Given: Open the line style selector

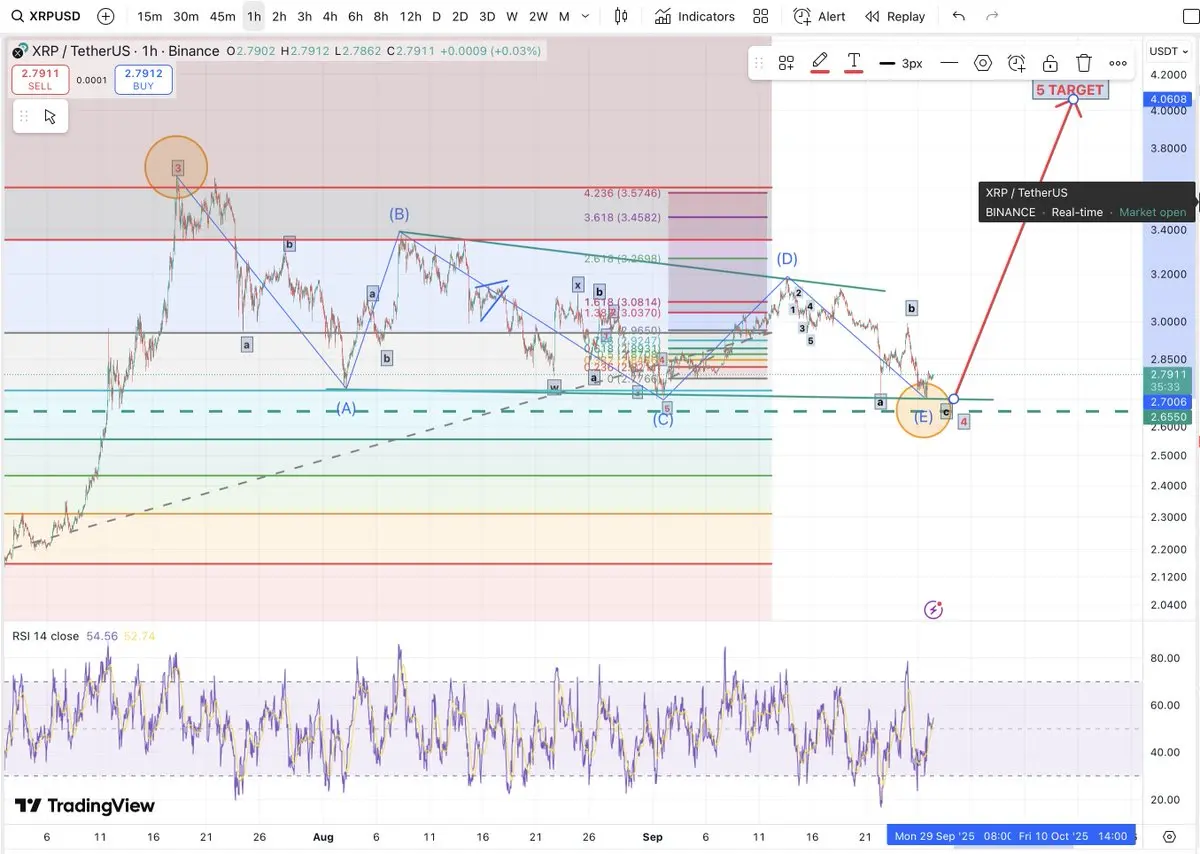Looking at the screenshot, I should pyautogui.click(x=949, y=63).
